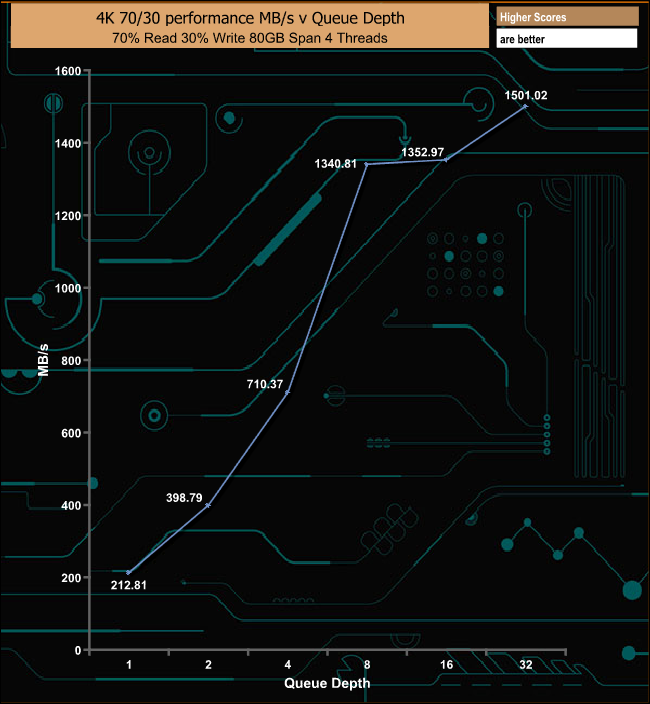Click the MB/s y-axis title

click(x=44, y=360)
